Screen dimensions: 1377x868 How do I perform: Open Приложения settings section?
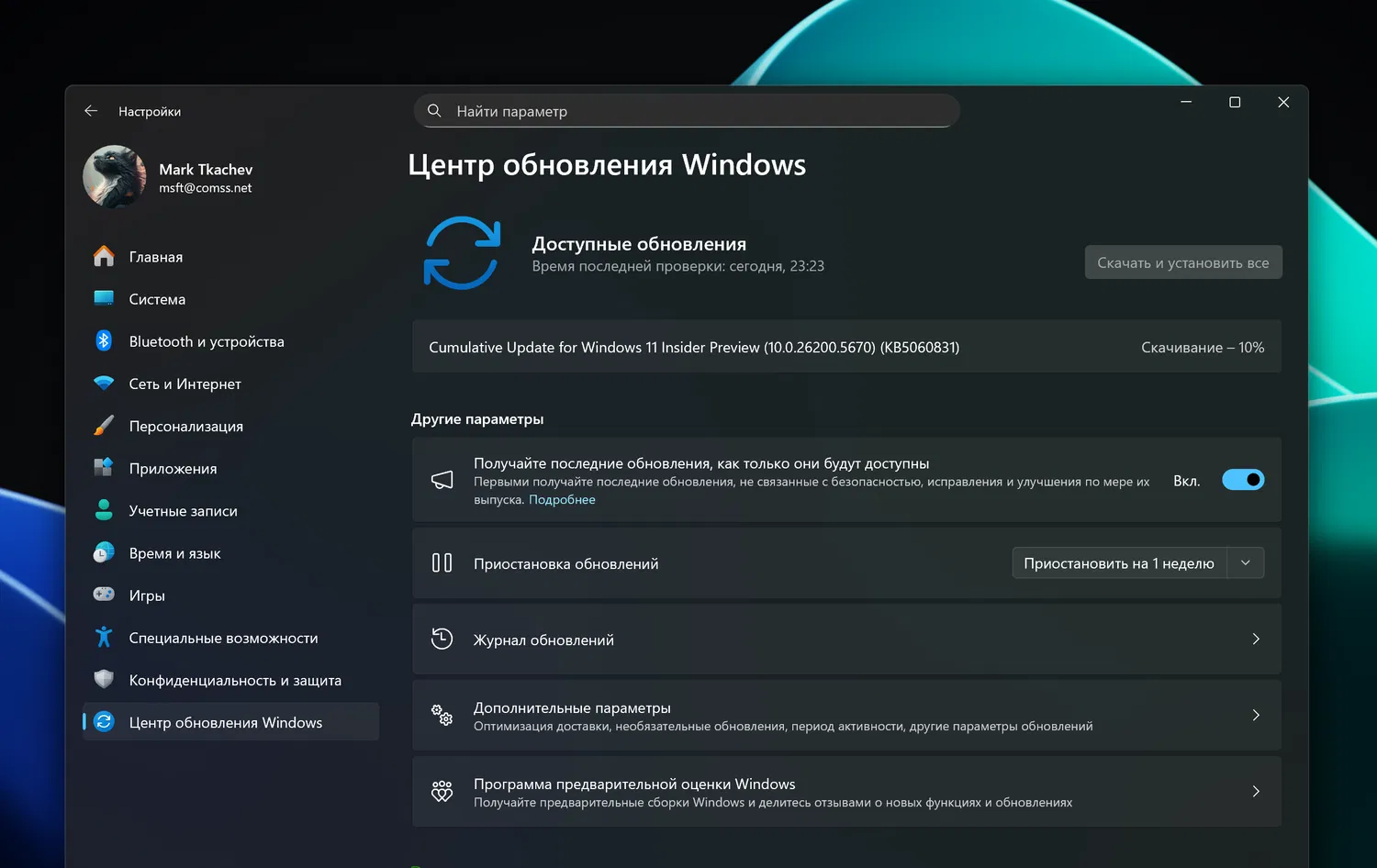(x=230, y=468)
